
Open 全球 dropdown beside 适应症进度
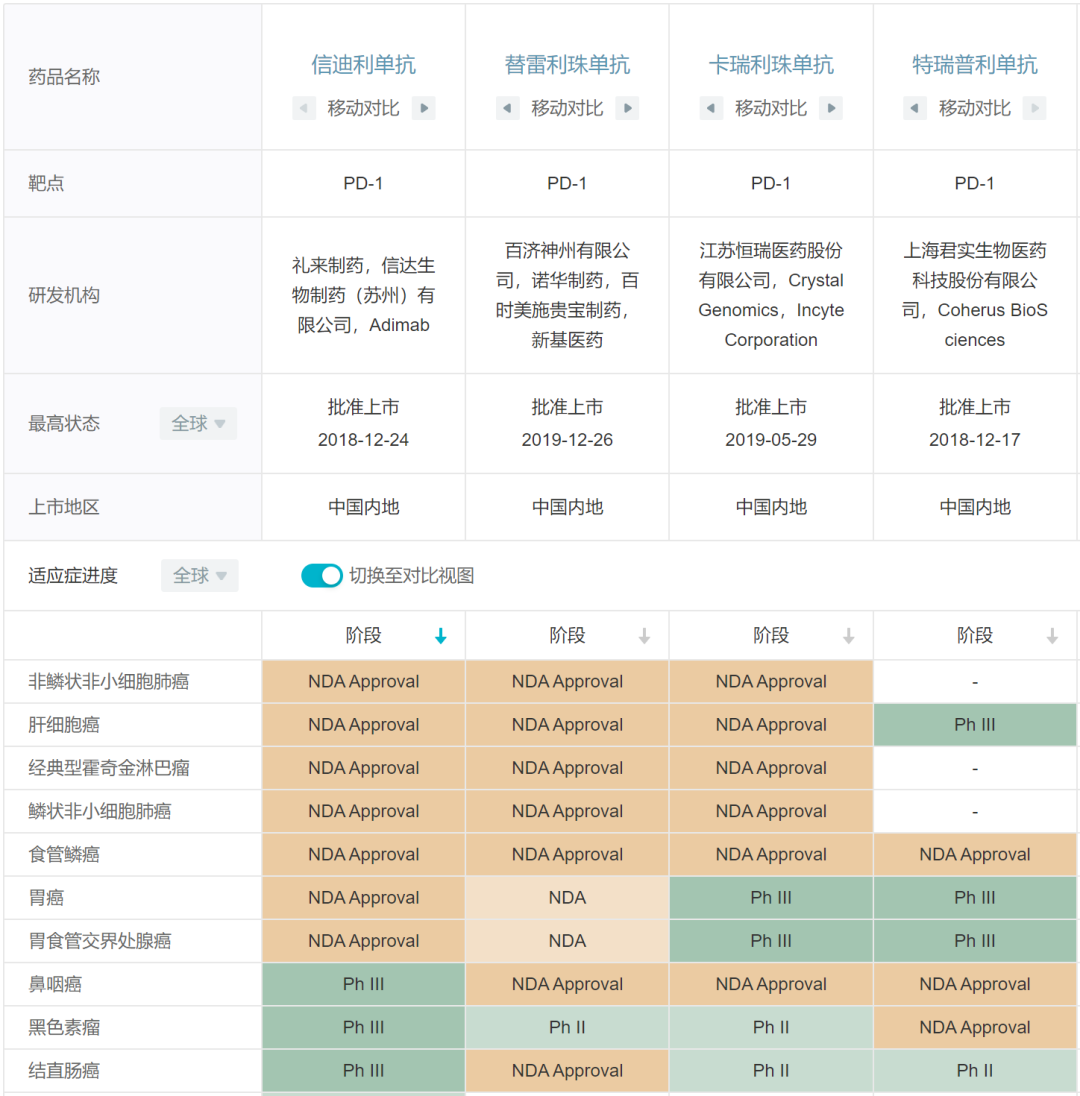tap(200, 576)
